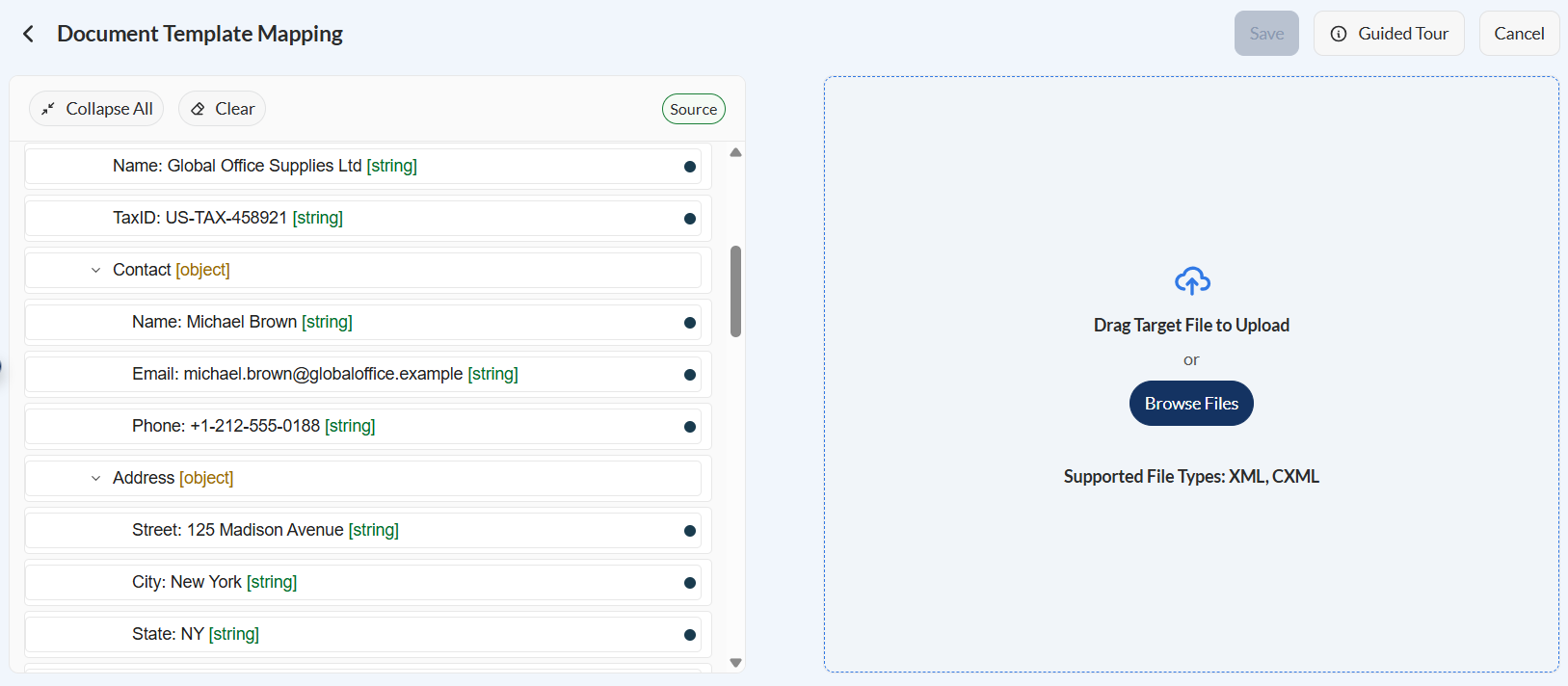Click the Clear button with eraser icon
1568x686 pixels.
[222, 109]
